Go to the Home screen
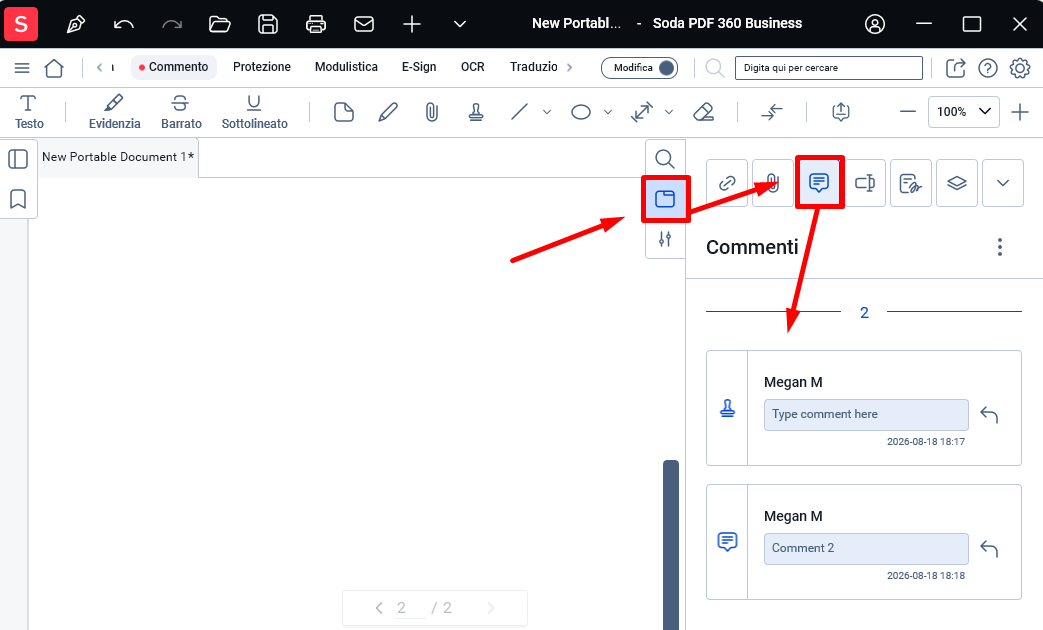Screen dimensions: 1043x630 coord(54,68)
